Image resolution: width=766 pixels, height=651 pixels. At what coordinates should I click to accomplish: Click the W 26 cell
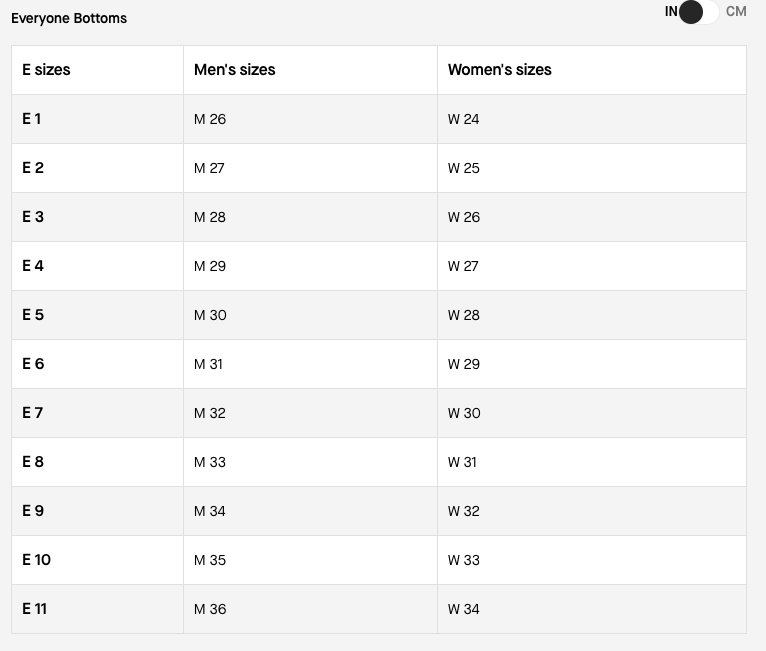pos(463,217)
